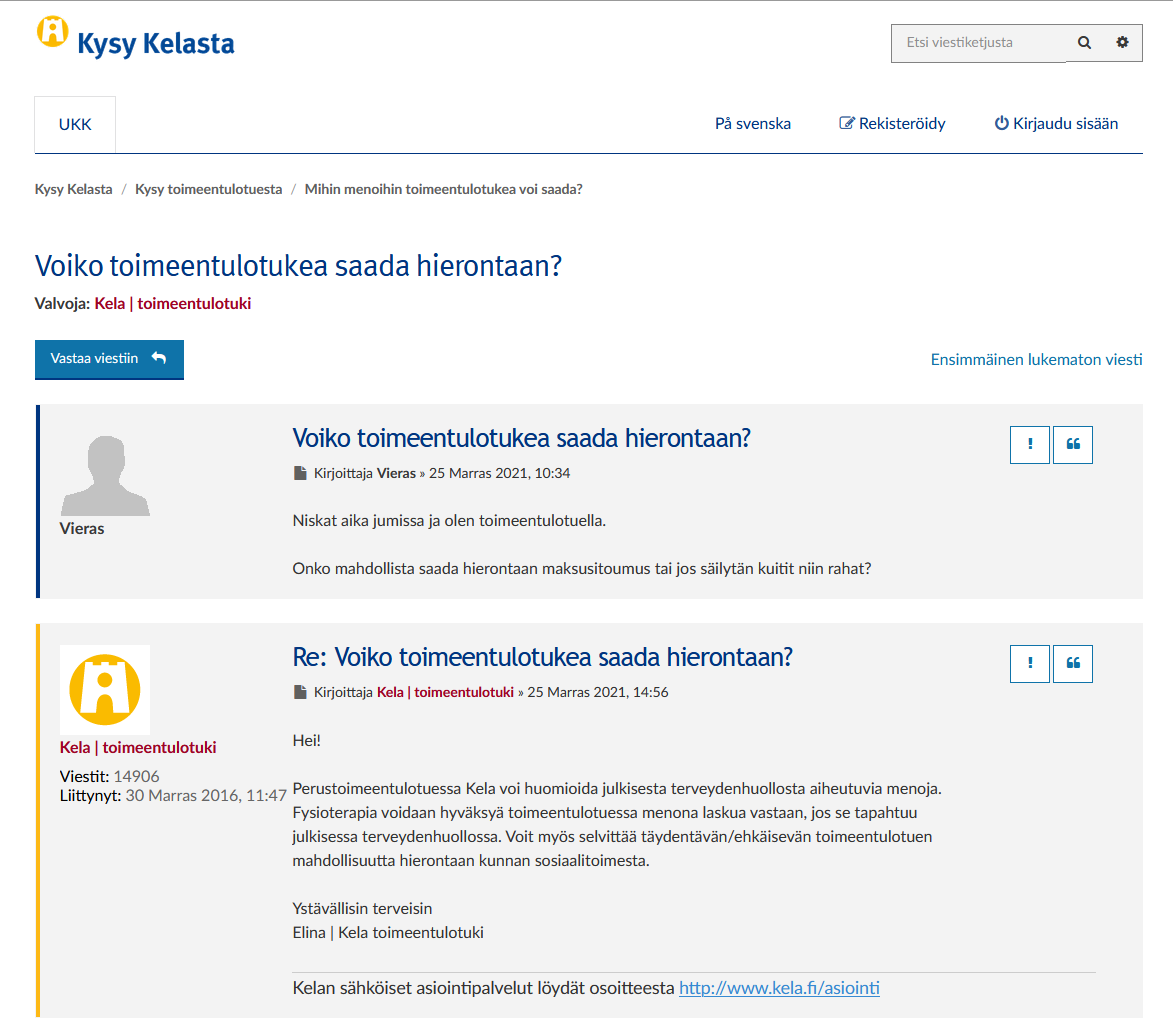Go to Kysy Kelasta breadcrumb
Screen dimensions: 1173x1028
73,189
